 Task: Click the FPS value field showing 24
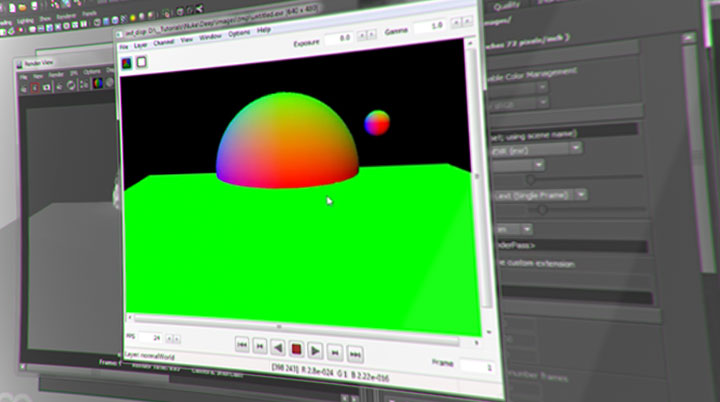[150, 338]
